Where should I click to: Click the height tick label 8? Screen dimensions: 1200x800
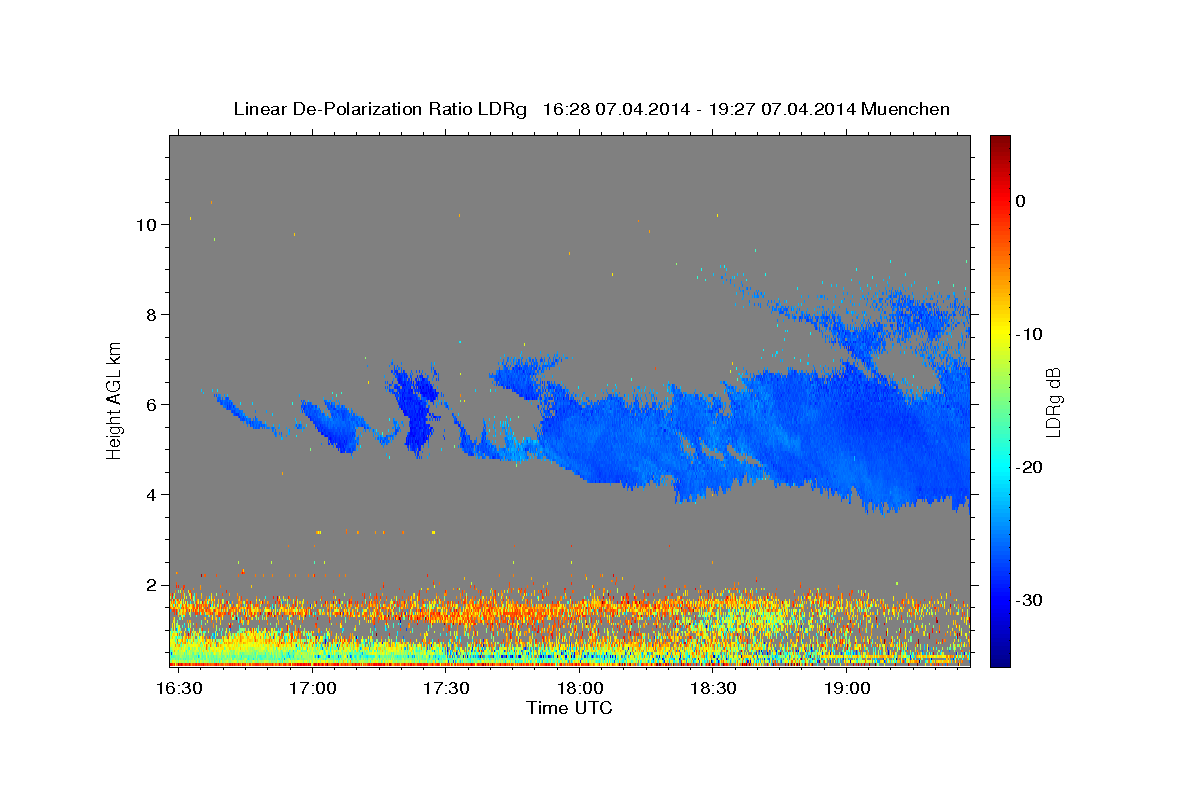(150, 314)
